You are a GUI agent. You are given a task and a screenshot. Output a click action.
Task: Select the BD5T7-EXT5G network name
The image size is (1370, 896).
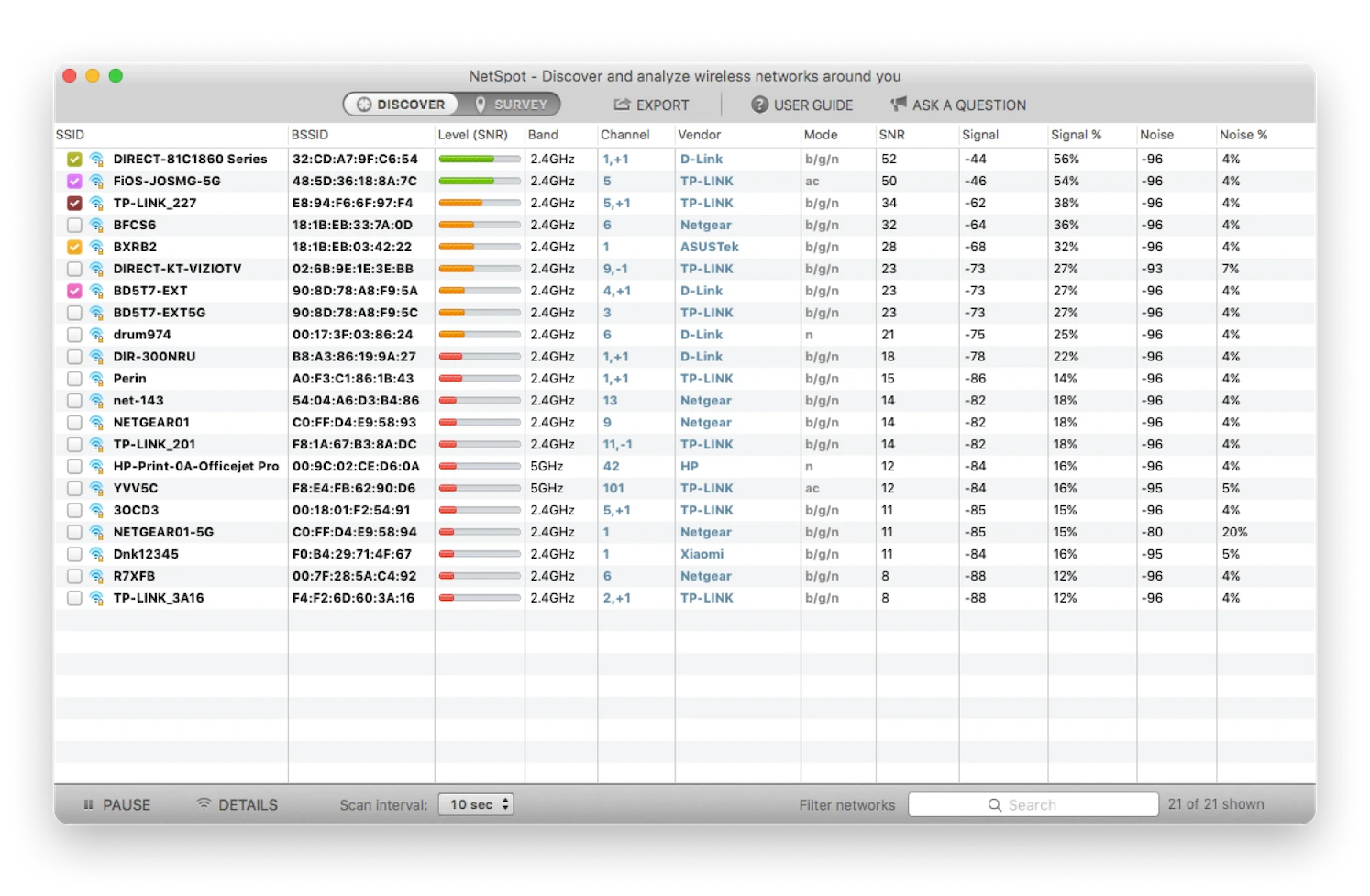(x=160, y=314)
